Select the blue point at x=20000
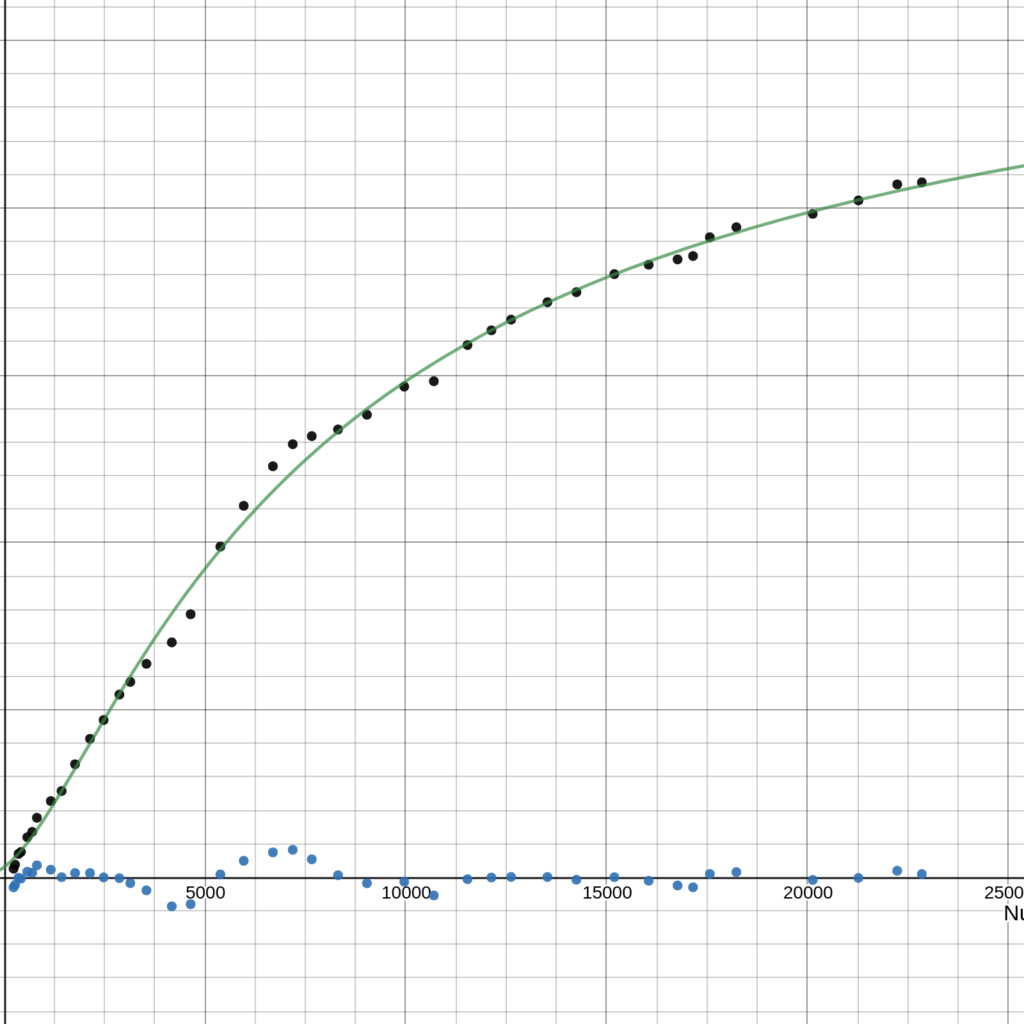This screenshot has height=1024, width=1024. tap(812, 880)
